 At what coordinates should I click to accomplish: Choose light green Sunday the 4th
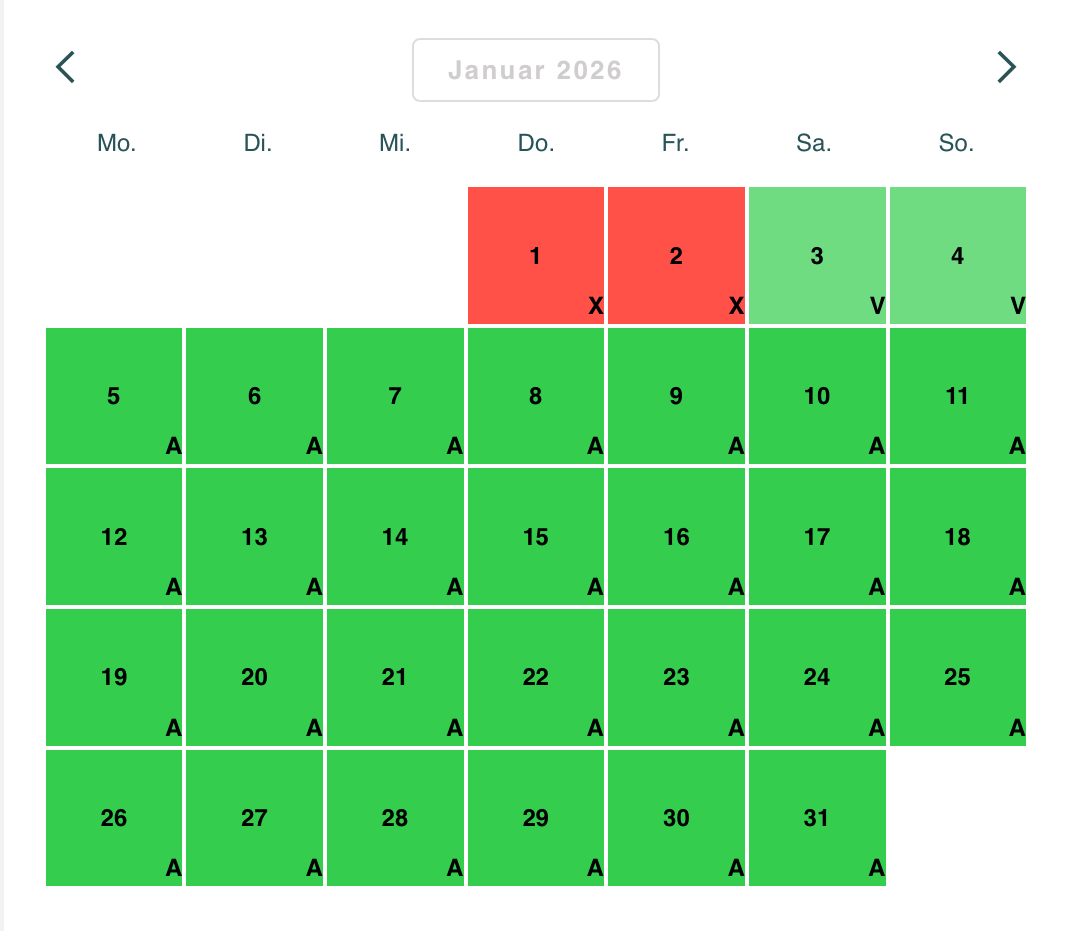tap(957, 256)
